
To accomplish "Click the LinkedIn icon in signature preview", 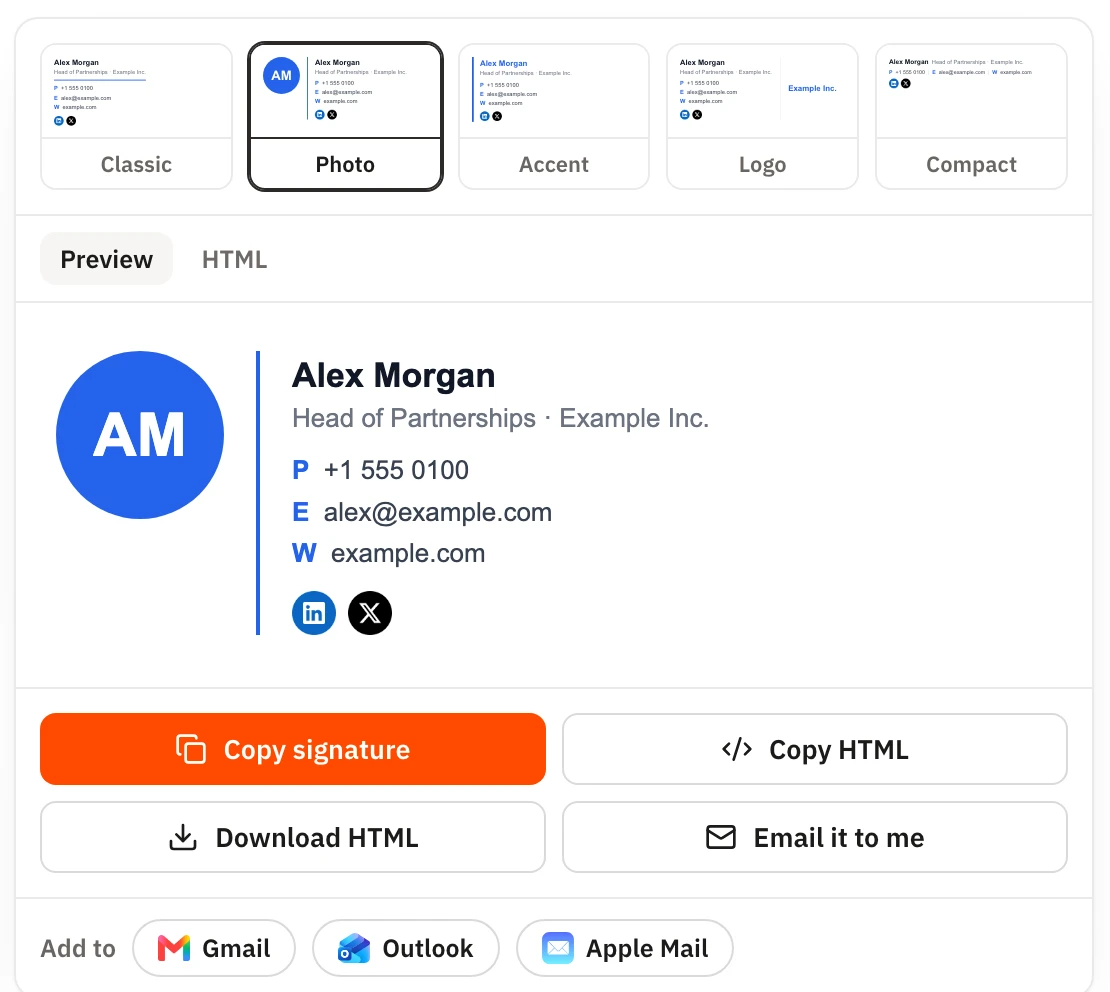I will coord(314,613).
